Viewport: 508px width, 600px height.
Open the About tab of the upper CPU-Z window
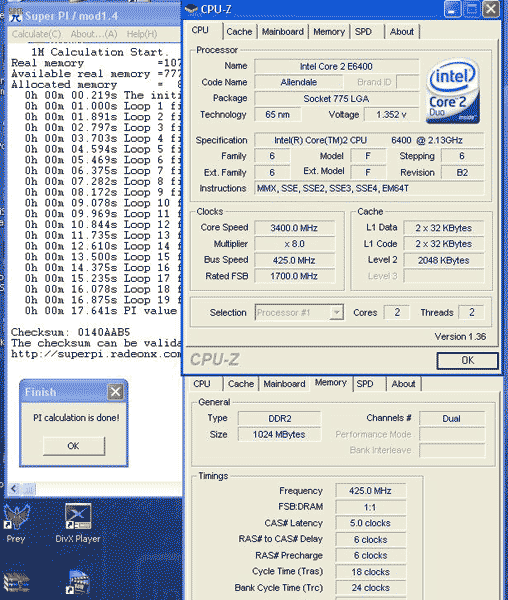pyautogui.click(x=402, y=32)
